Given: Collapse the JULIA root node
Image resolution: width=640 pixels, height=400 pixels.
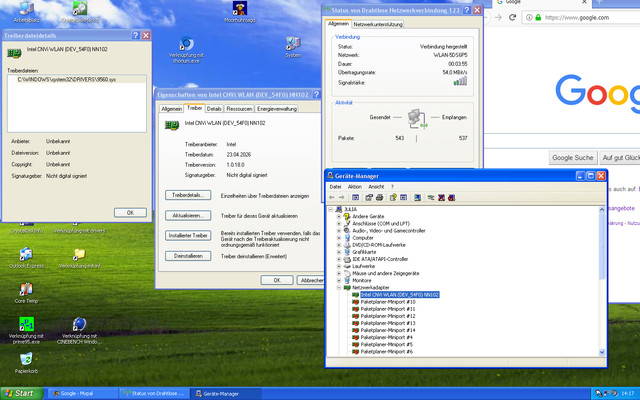Looking at the screenshot, I should [x=331, y=209].
